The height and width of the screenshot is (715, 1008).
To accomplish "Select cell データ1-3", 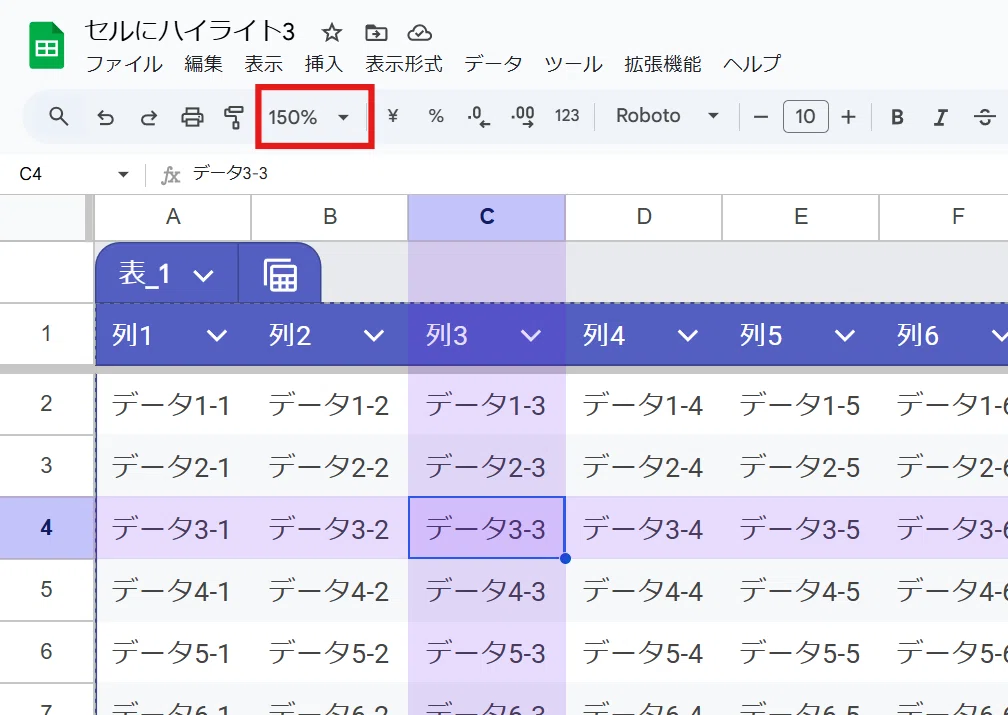I will (x=487, y=404).
